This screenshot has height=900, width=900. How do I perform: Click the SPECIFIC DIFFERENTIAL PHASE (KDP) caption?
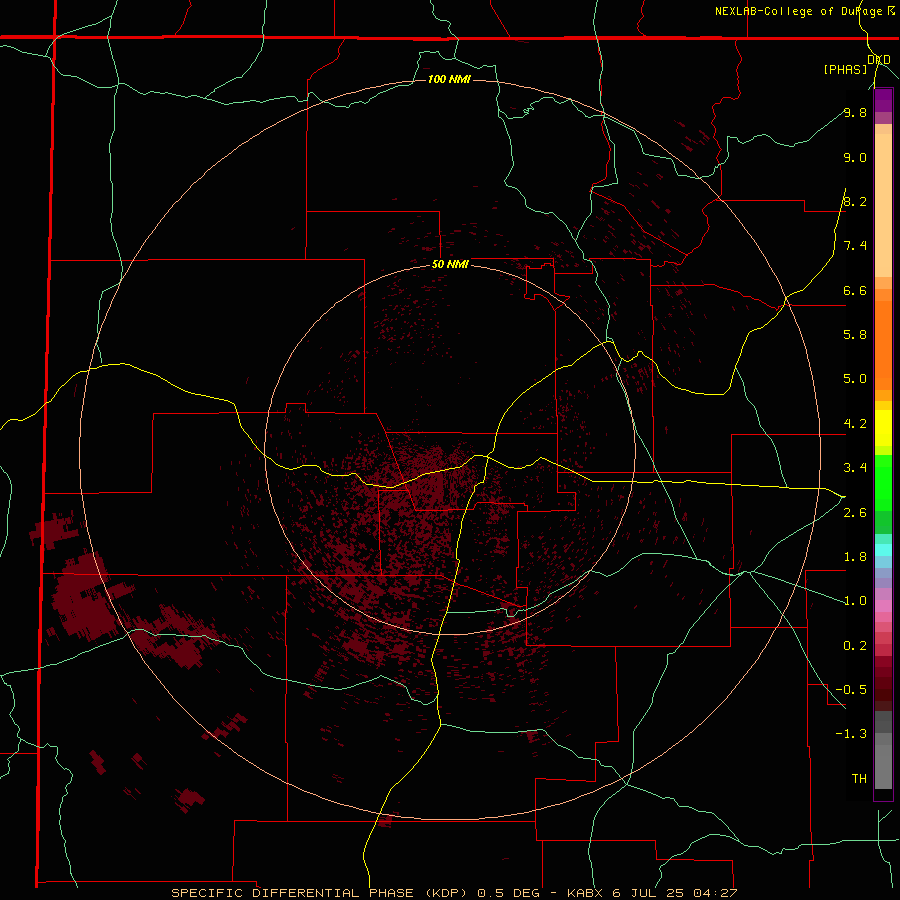click(x=321, y=893)
